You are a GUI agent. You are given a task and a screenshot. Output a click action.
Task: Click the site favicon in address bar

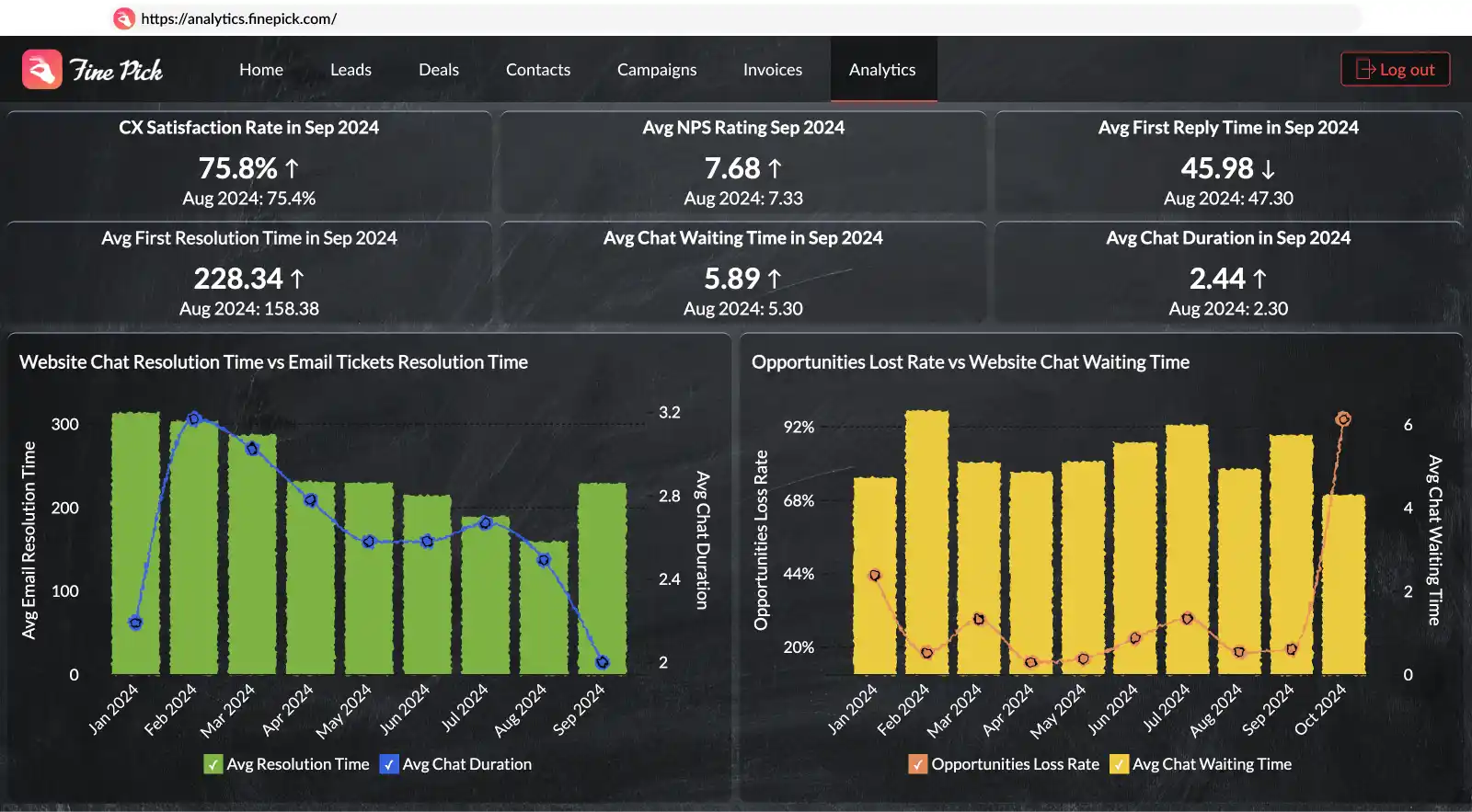click(x=124, y=18)
